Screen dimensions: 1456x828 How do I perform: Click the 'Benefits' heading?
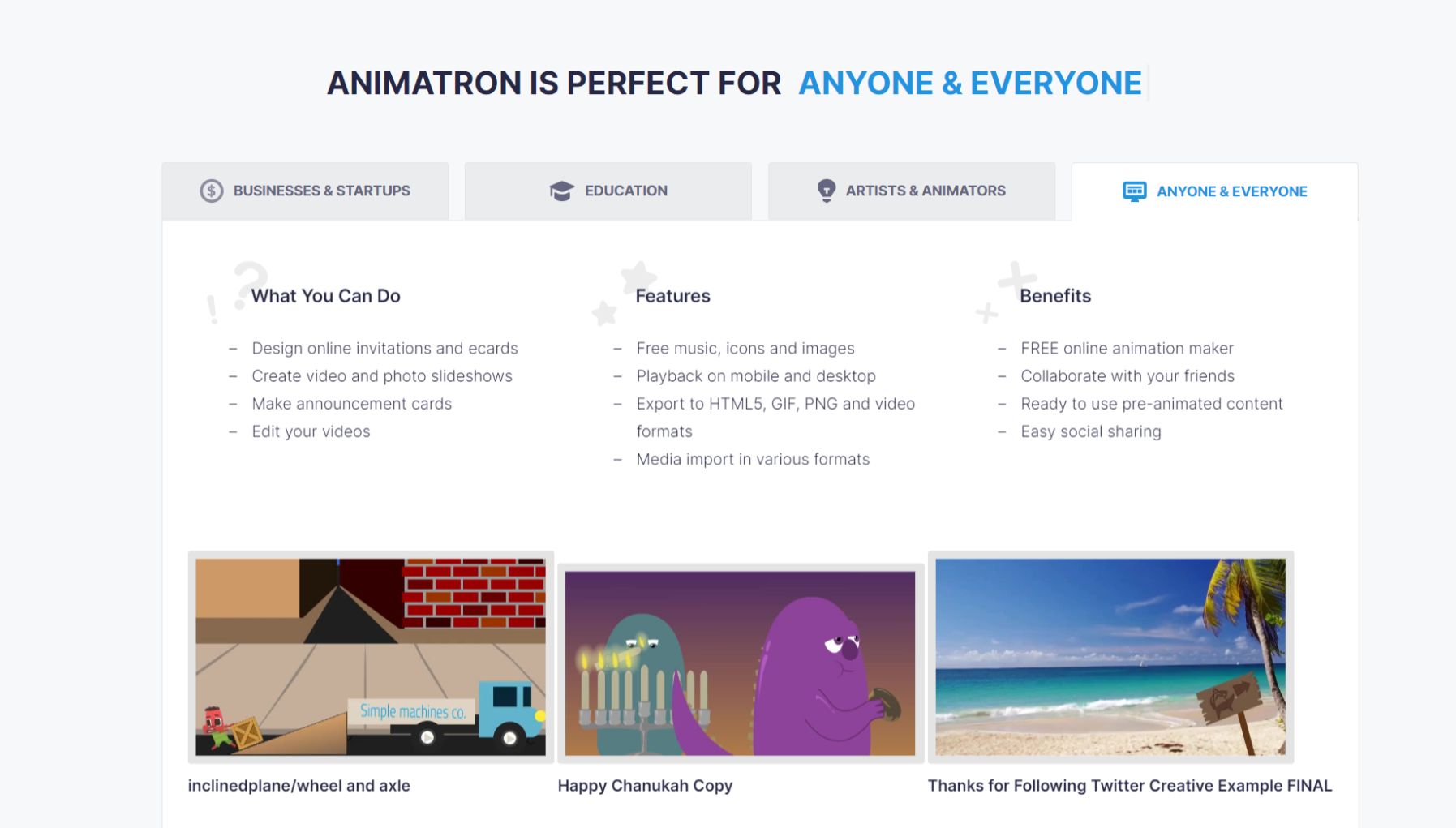1055,296
